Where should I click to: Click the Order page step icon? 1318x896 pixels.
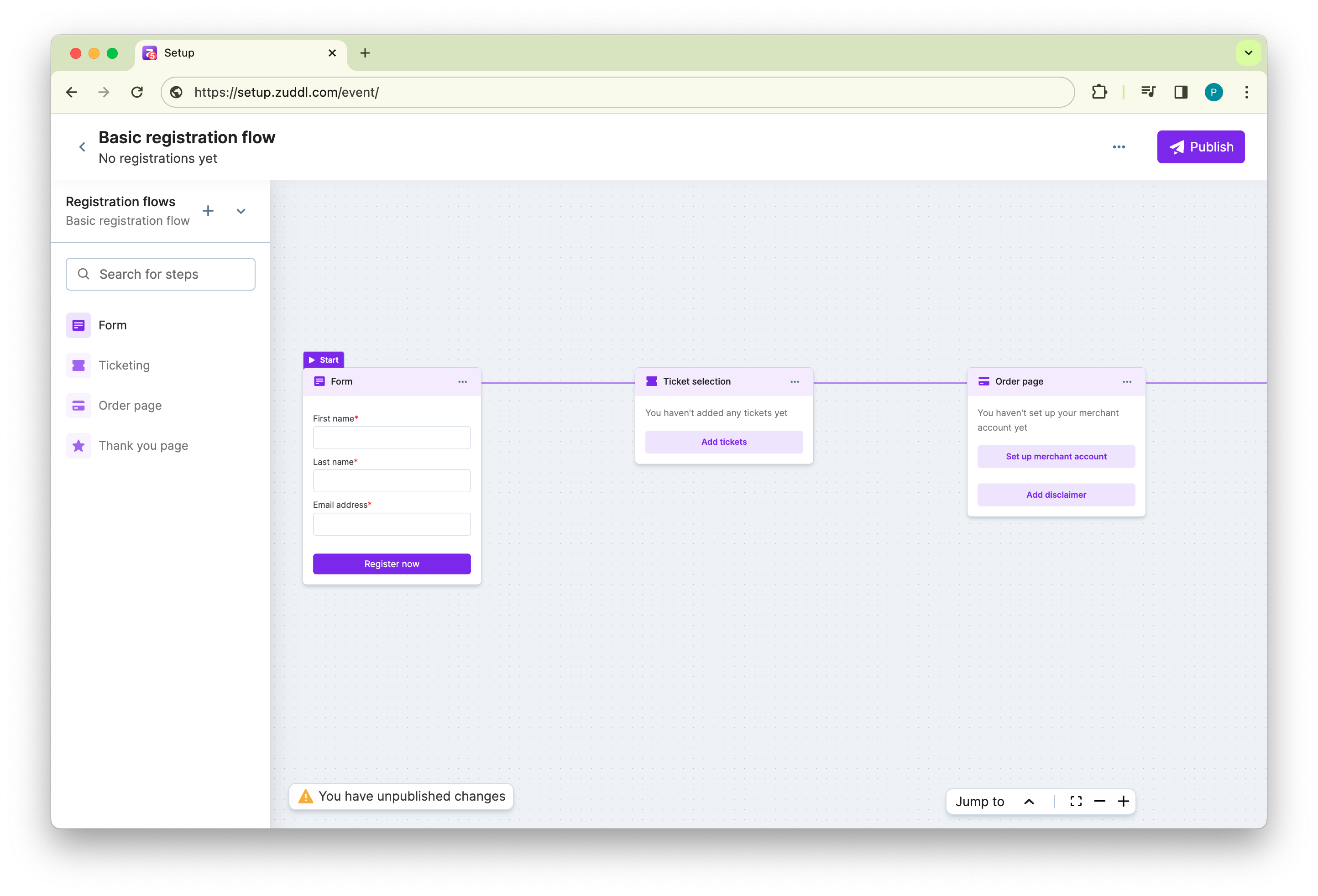pyautogui.click(x=78, y=406)
